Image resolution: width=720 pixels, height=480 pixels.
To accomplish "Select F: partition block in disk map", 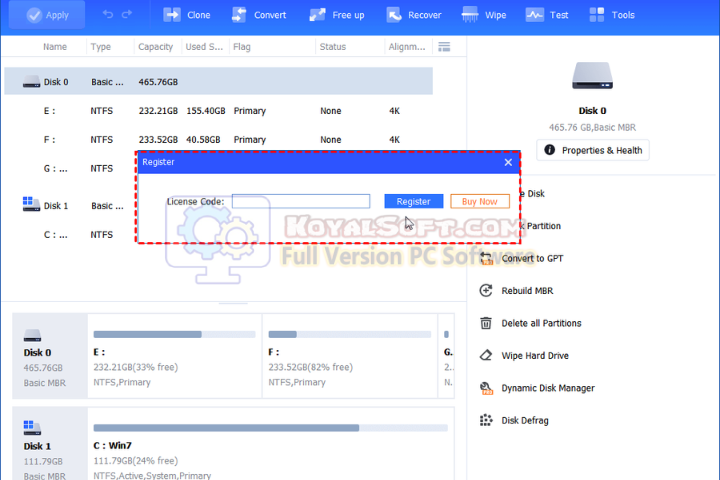I will tap(350, 356).
